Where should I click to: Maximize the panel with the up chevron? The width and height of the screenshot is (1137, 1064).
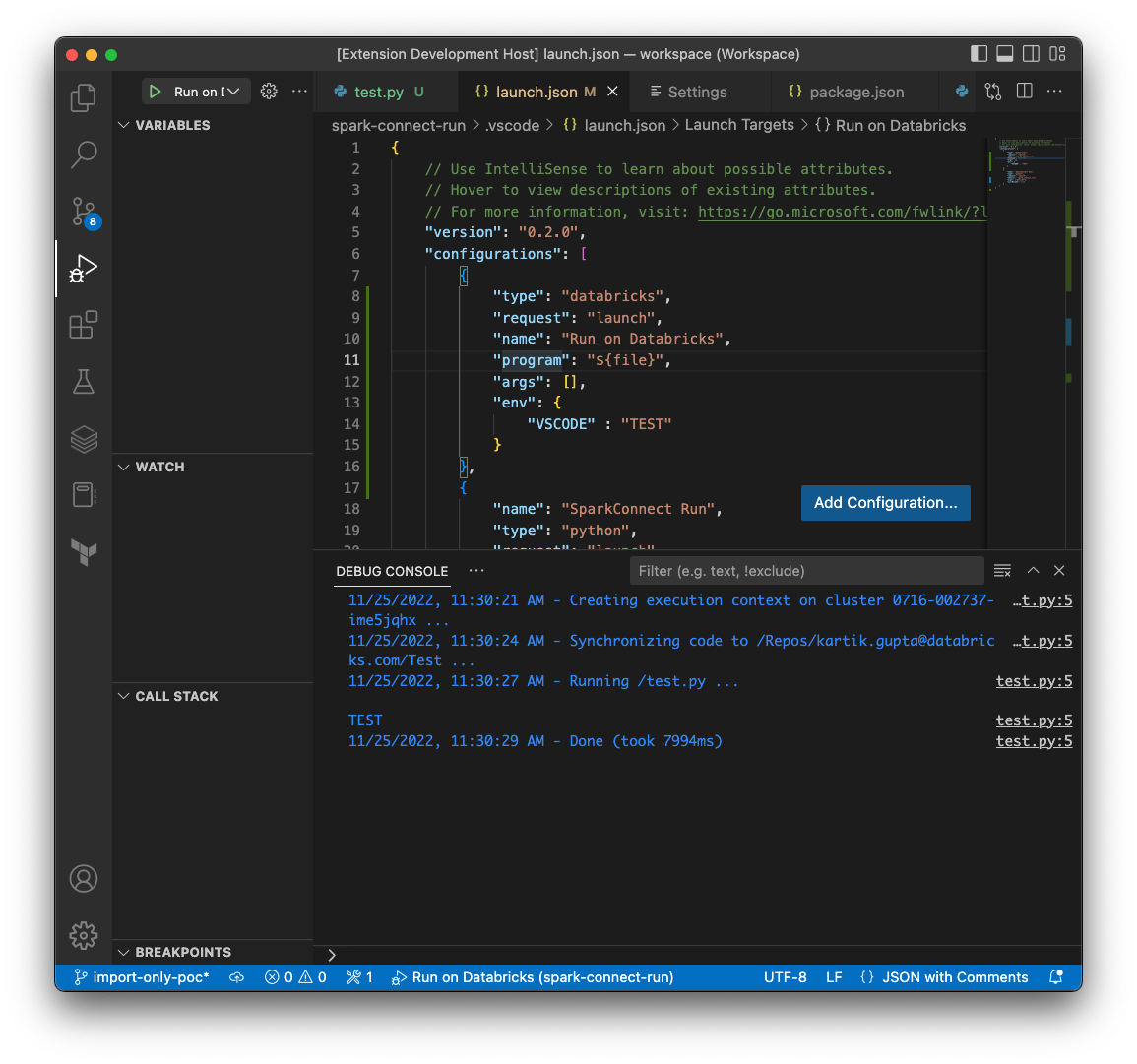point(1034,571)
